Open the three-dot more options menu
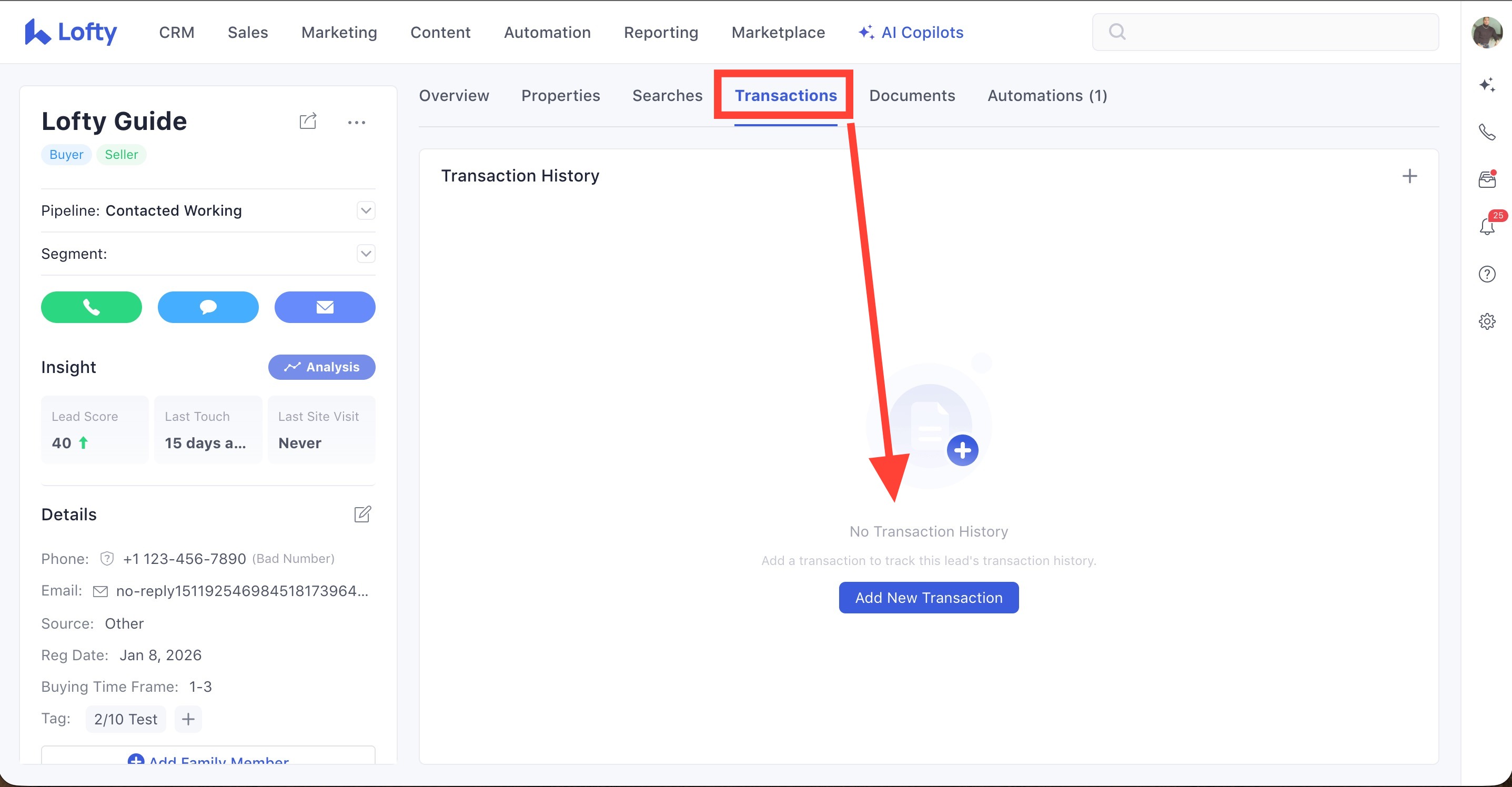Image resolution: width=1512 pixels, height=787 pixels. (x=356, y=123)
